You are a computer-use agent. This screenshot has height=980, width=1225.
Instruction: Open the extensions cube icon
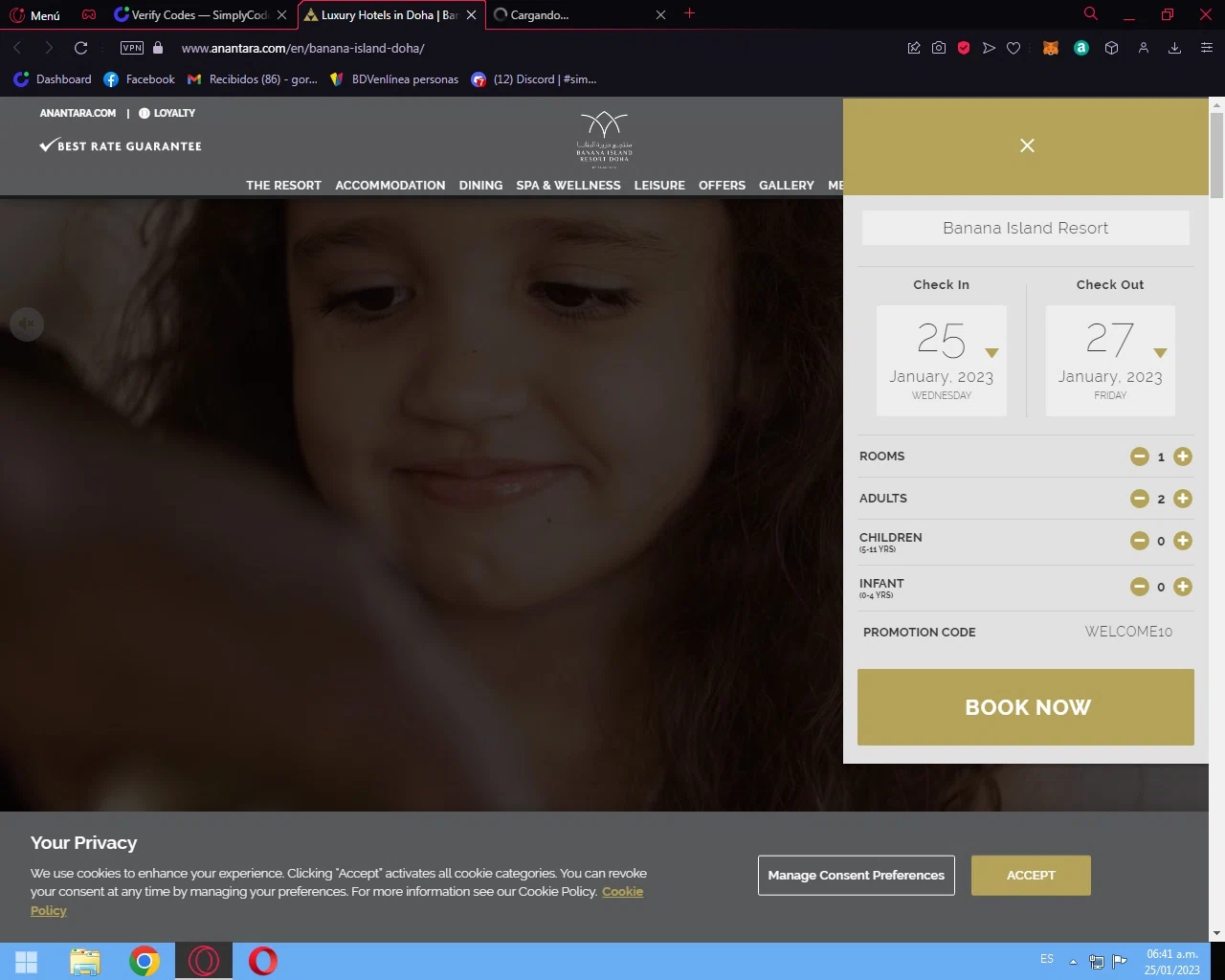(x=1111, y=48)
